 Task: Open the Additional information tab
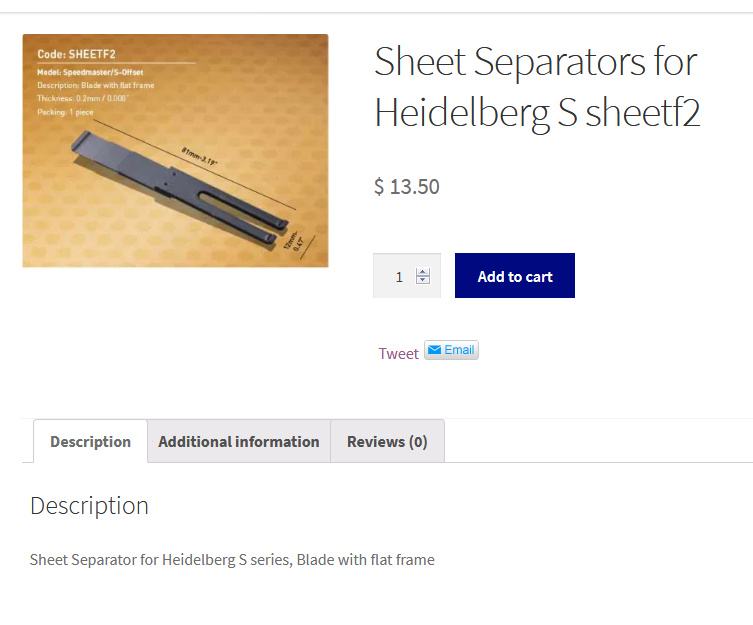(239, 441)
